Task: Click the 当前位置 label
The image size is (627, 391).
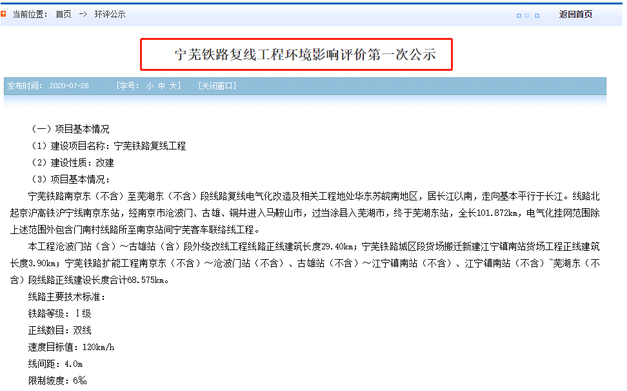Action: pyautogui.click(x=30, y=14)
